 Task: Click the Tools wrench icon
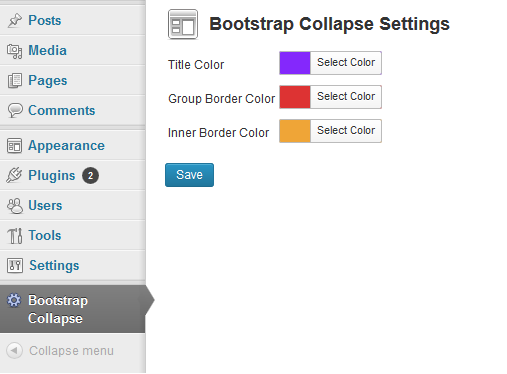[15, 236]
